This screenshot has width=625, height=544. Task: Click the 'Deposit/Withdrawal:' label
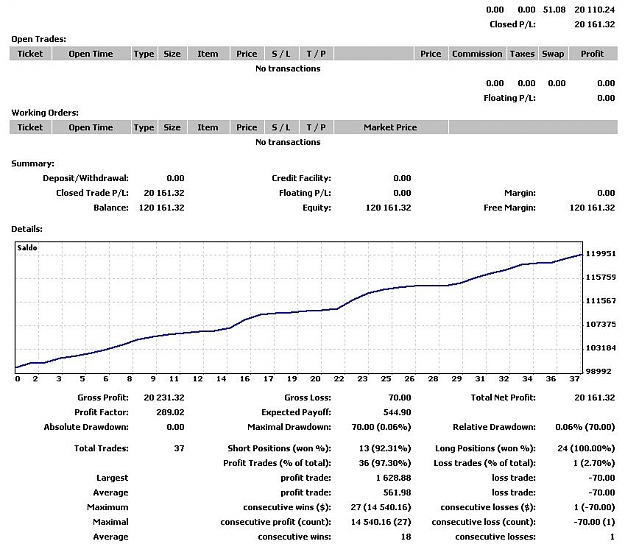pyautogui.click(x=86, y=178)
